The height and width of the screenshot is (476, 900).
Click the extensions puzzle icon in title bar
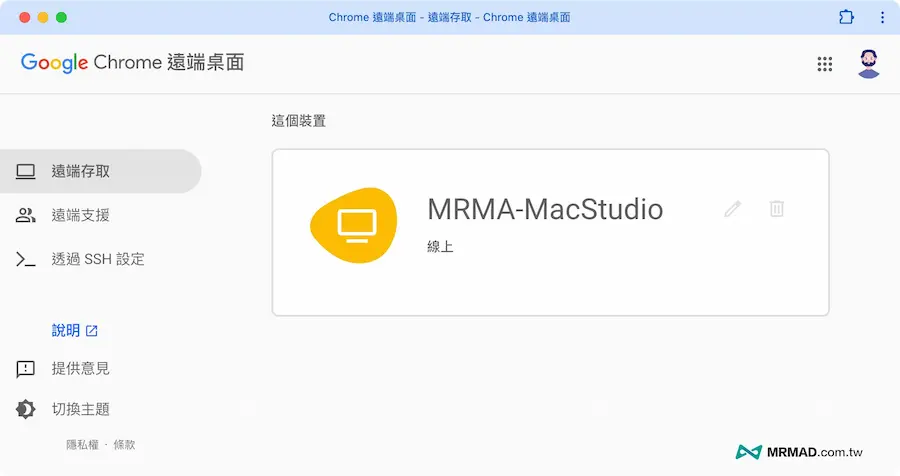tap(846, 17)
